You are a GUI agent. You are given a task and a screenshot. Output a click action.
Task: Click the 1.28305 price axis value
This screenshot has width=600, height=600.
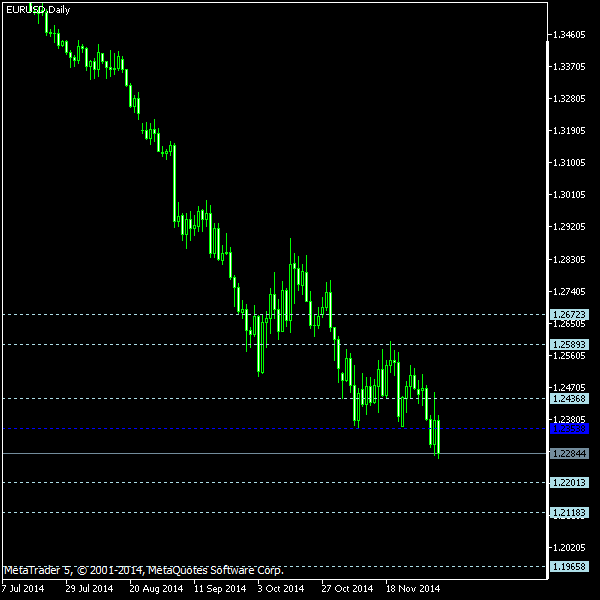pyautogui.click(x=569, y=260)
